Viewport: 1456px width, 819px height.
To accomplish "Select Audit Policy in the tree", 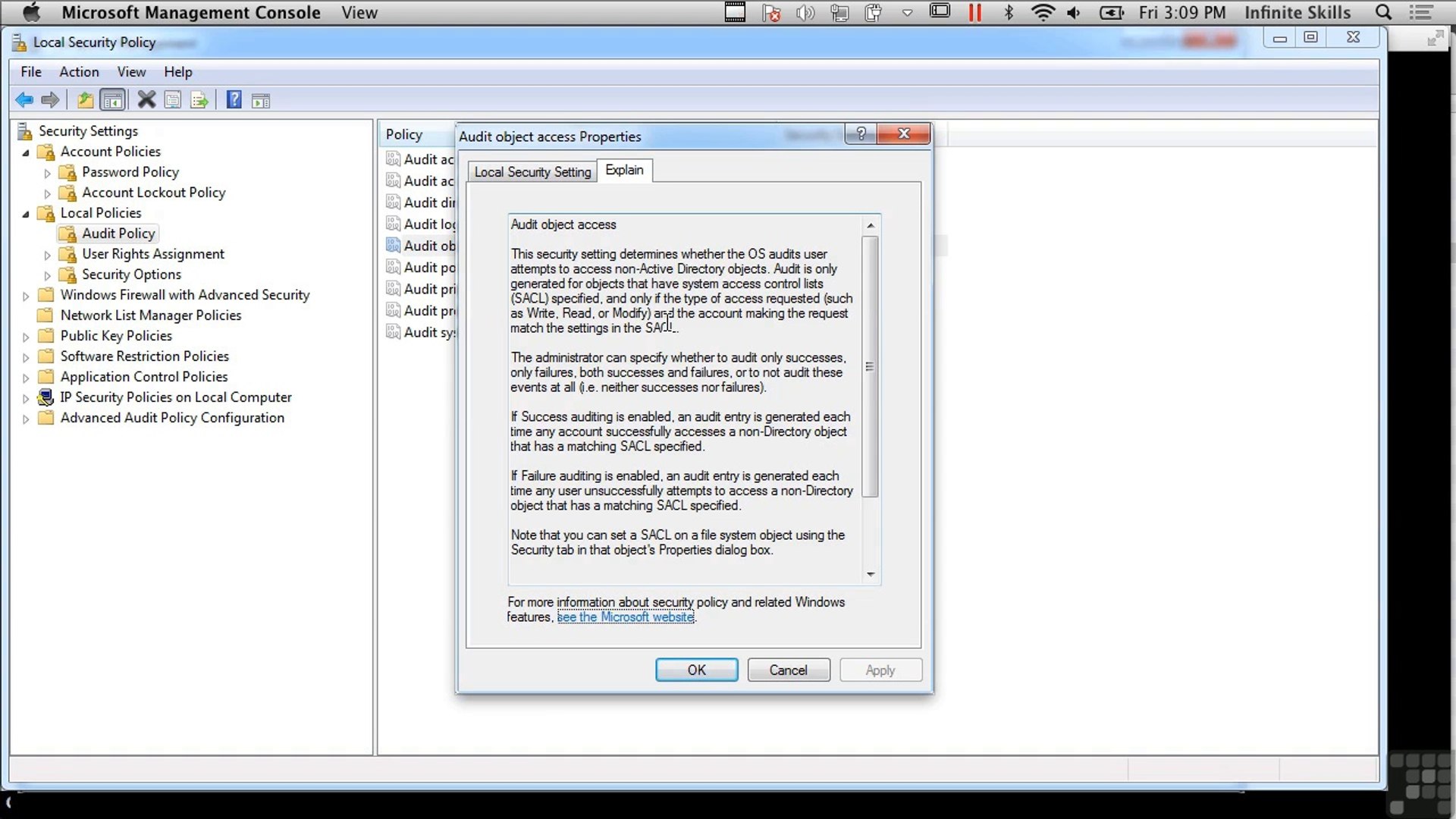I will coord(118,234).
